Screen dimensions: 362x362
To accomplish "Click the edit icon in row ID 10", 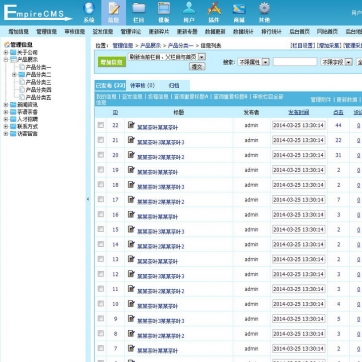I will coord(131,304).
